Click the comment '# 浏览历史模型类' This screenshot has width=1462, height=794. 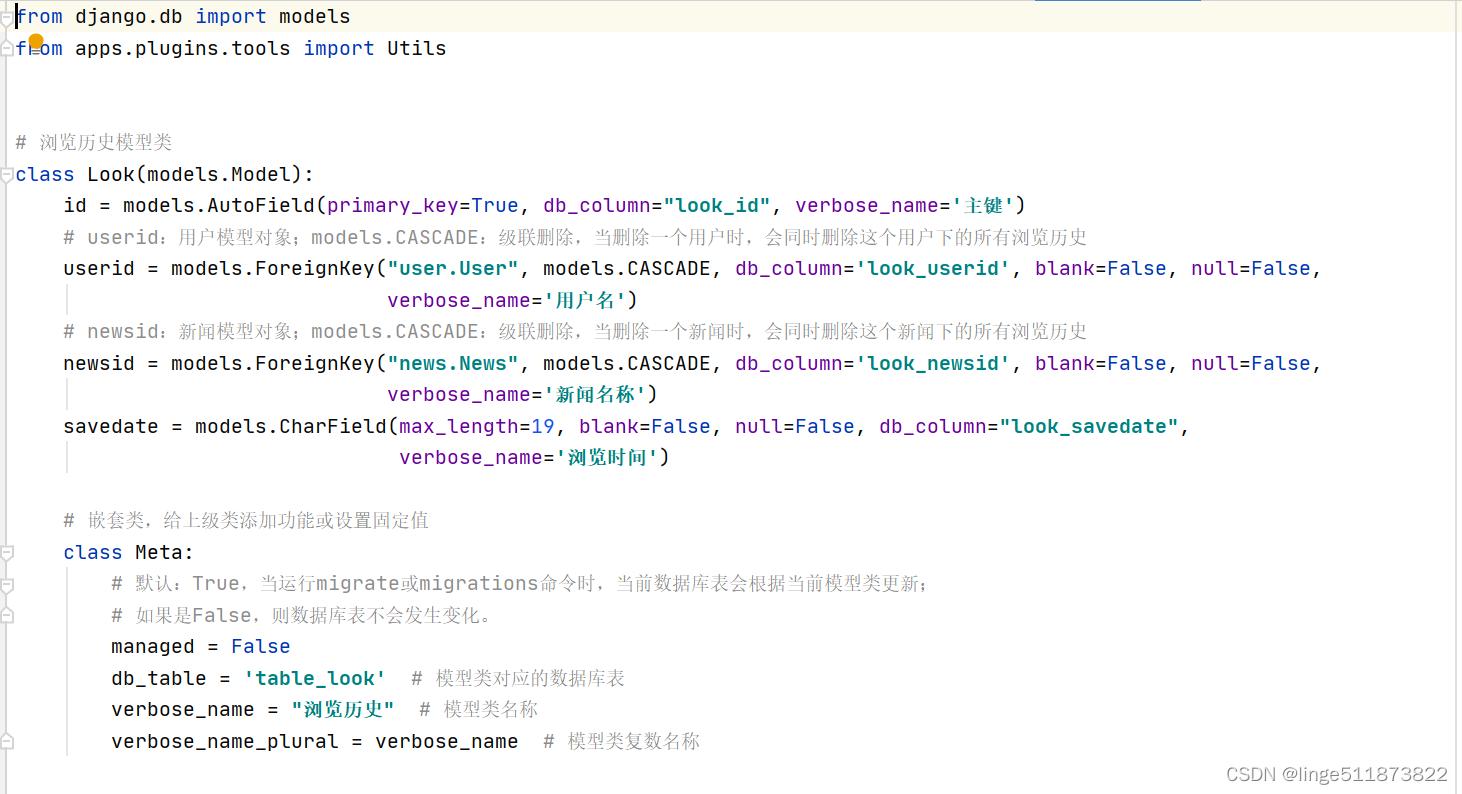click(94, 142)
